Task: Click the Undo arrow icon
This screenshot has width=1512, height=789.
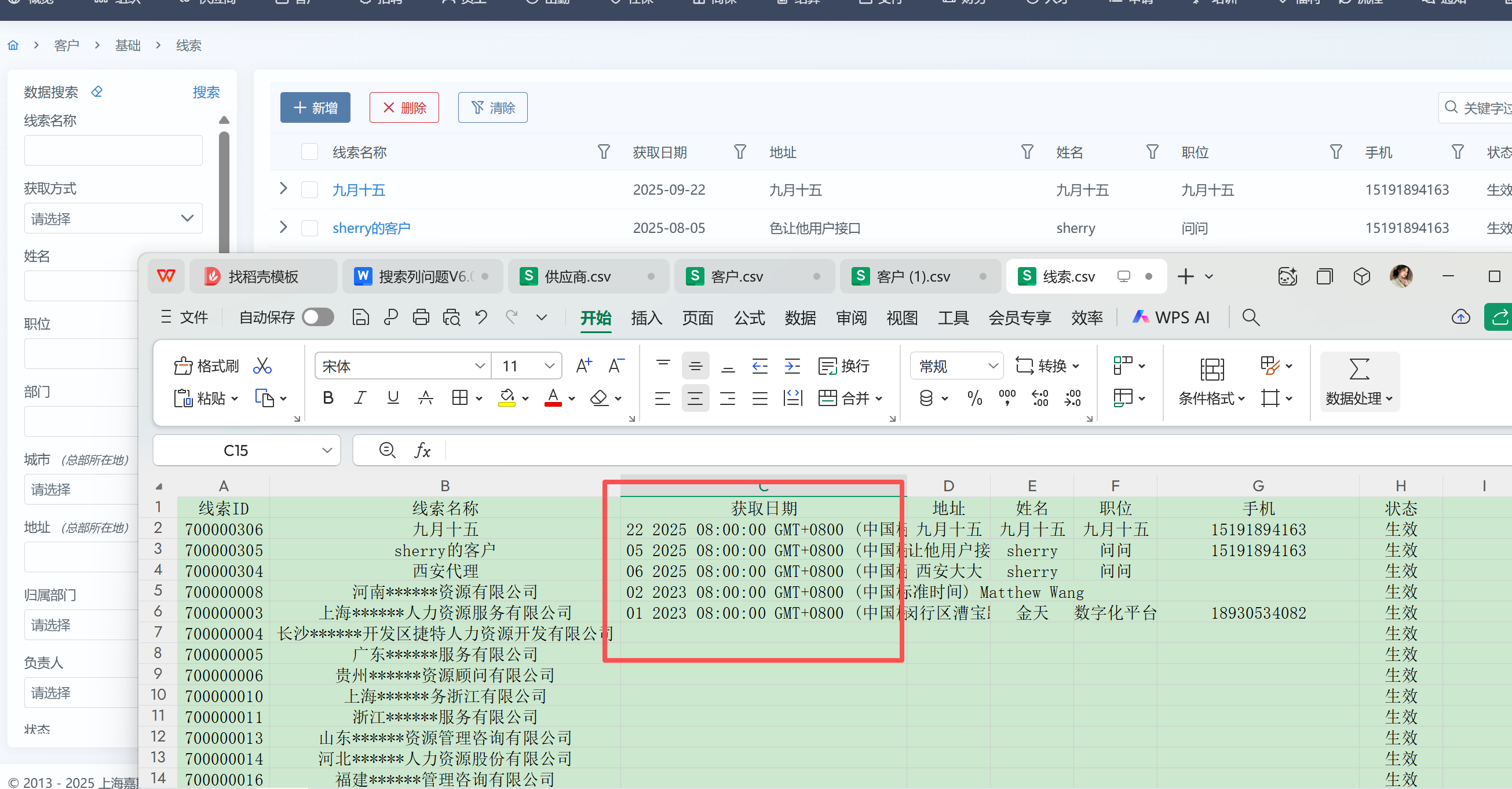Action: [481, 317]
